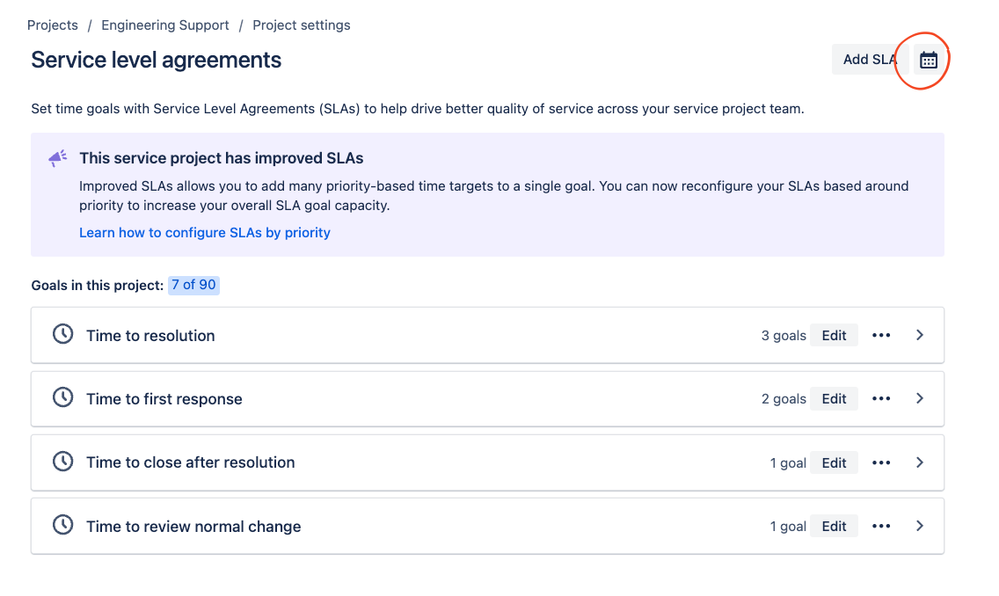Expand the Time to review normal change row
Viewport: 999px width, 596px height.
click(920, 526)
